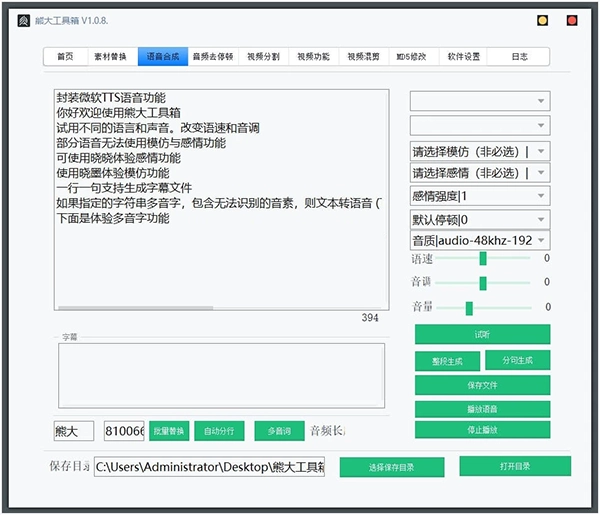Switch to the 首页 tab
The height and width of the screenshot is (515, 600).
point(65,57)
